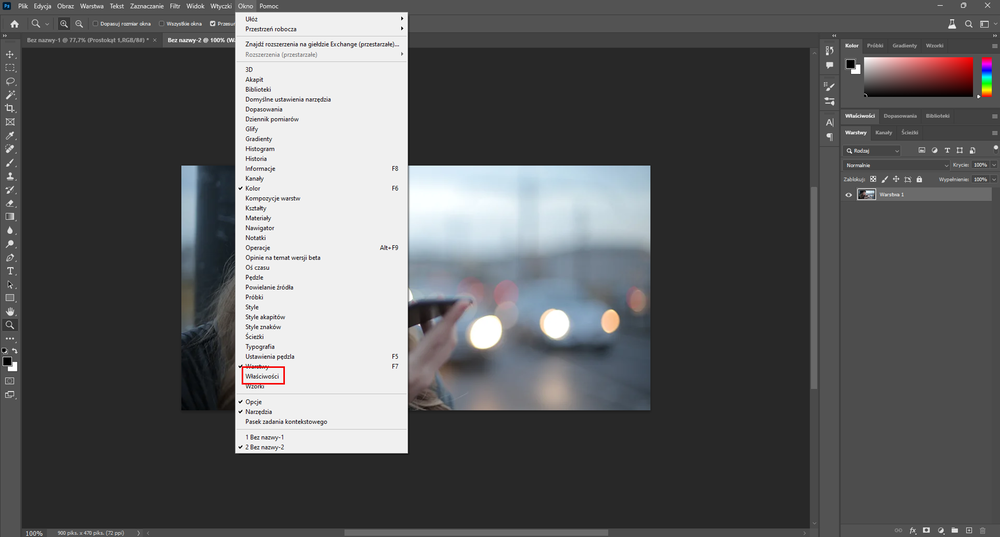
Task: Choose Pasek zadania kontekstowego entry
Action: tap(321, 422)
